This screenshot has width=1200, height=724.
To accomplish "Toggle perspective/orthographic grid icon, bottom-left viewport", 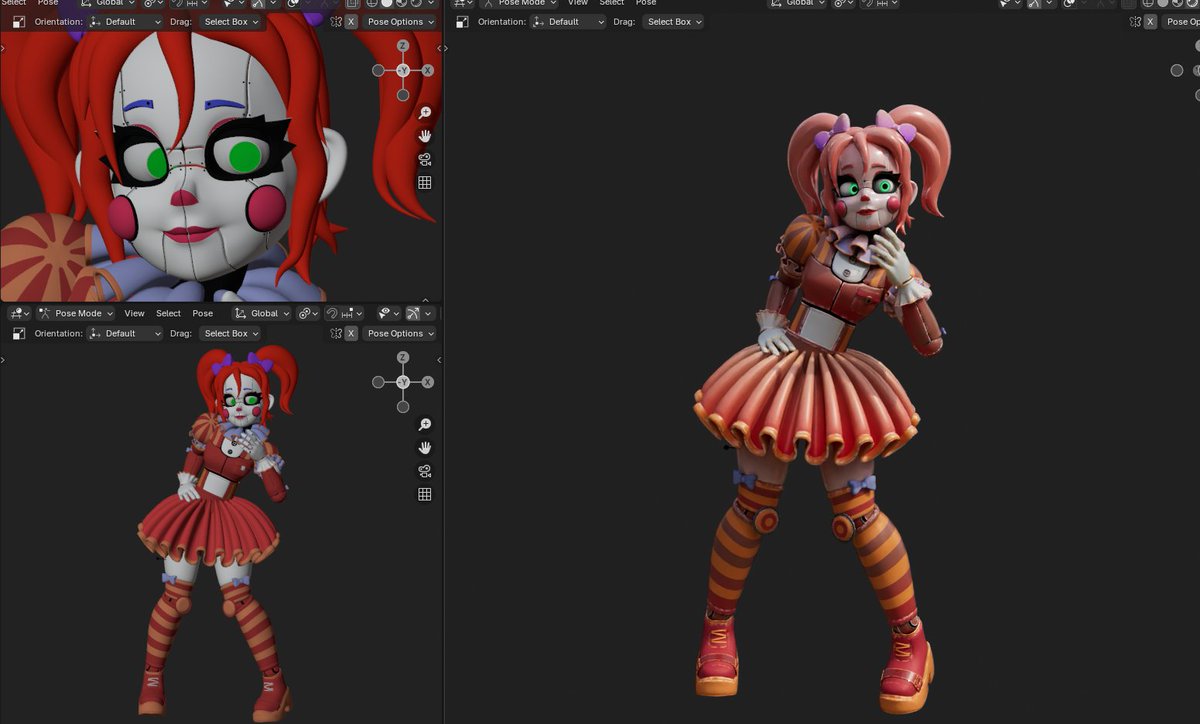I will point(425,494).
